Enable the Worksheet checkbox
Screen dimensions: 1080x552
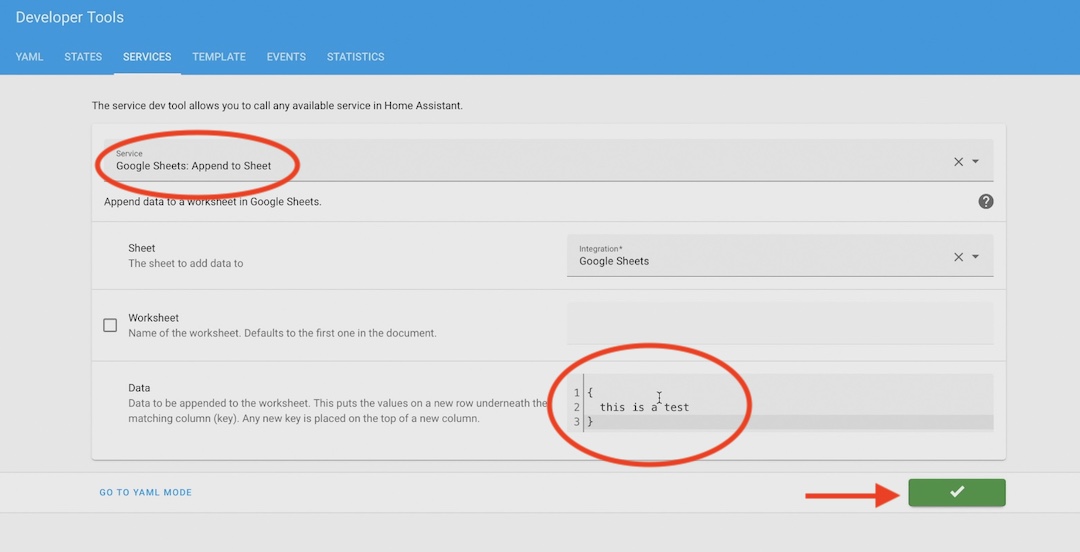coord(110,325)
